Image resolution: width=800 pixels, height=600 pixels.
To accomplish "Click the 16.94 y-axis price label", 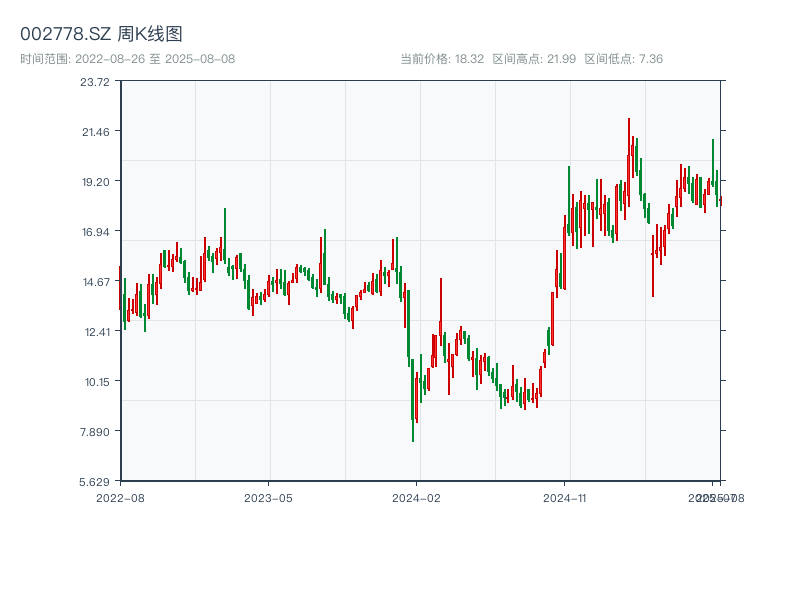I will tap(96, 232).
